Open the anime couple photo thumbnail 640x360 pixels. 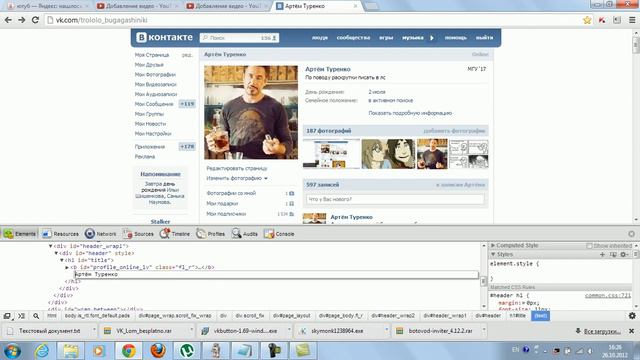(x=388, y=154)
